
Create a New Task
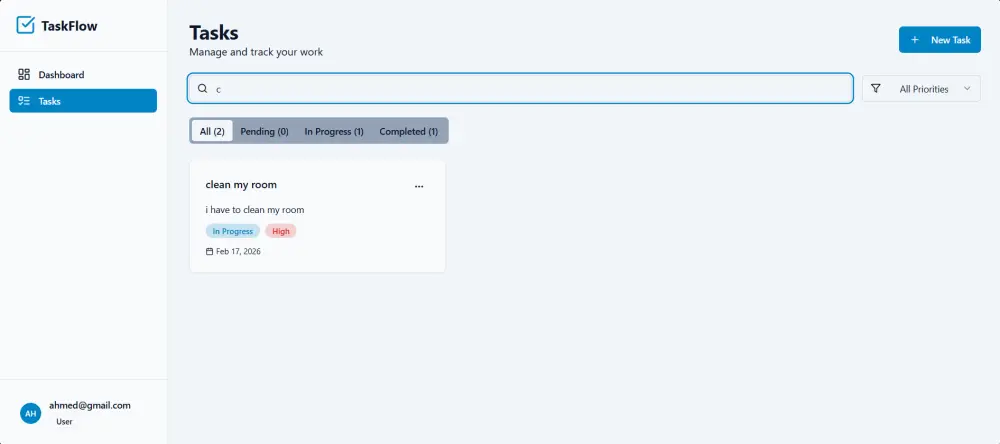(x=939, y=40)
